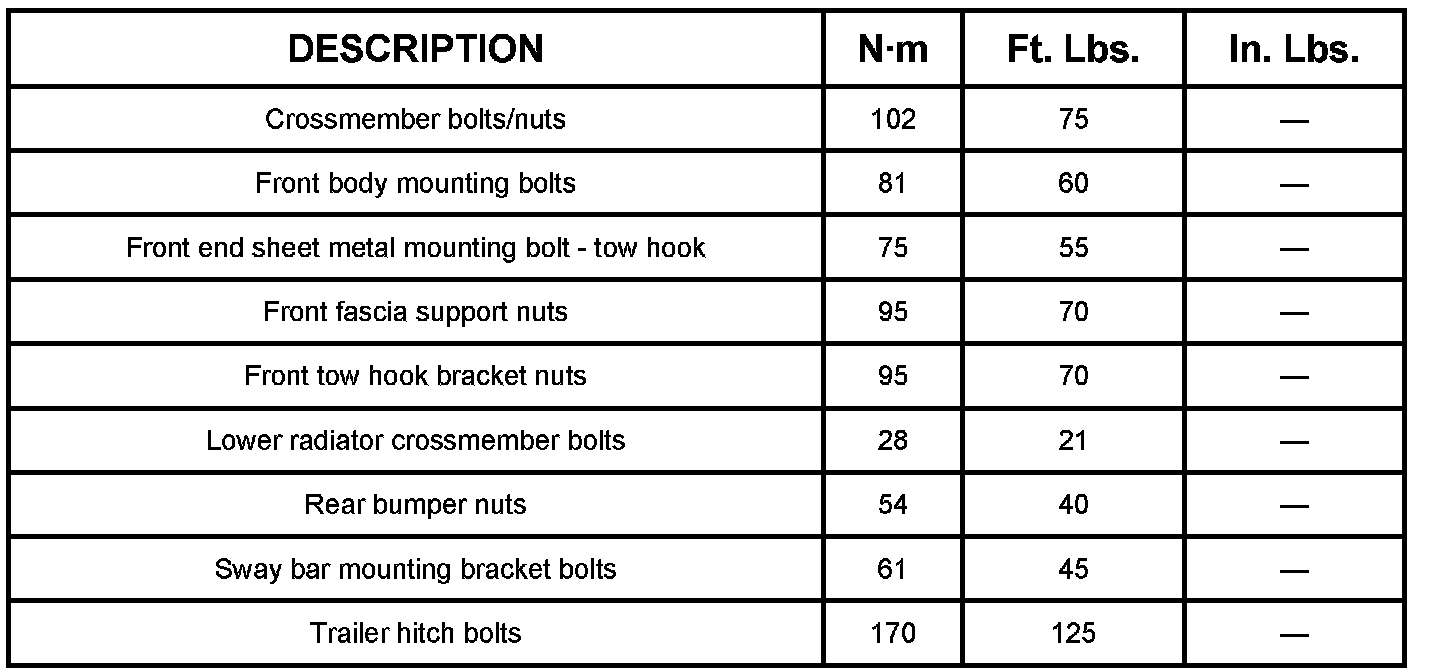The image size is (1440, 672).
Task: Select the 81 N·m value
Action: 893,183
